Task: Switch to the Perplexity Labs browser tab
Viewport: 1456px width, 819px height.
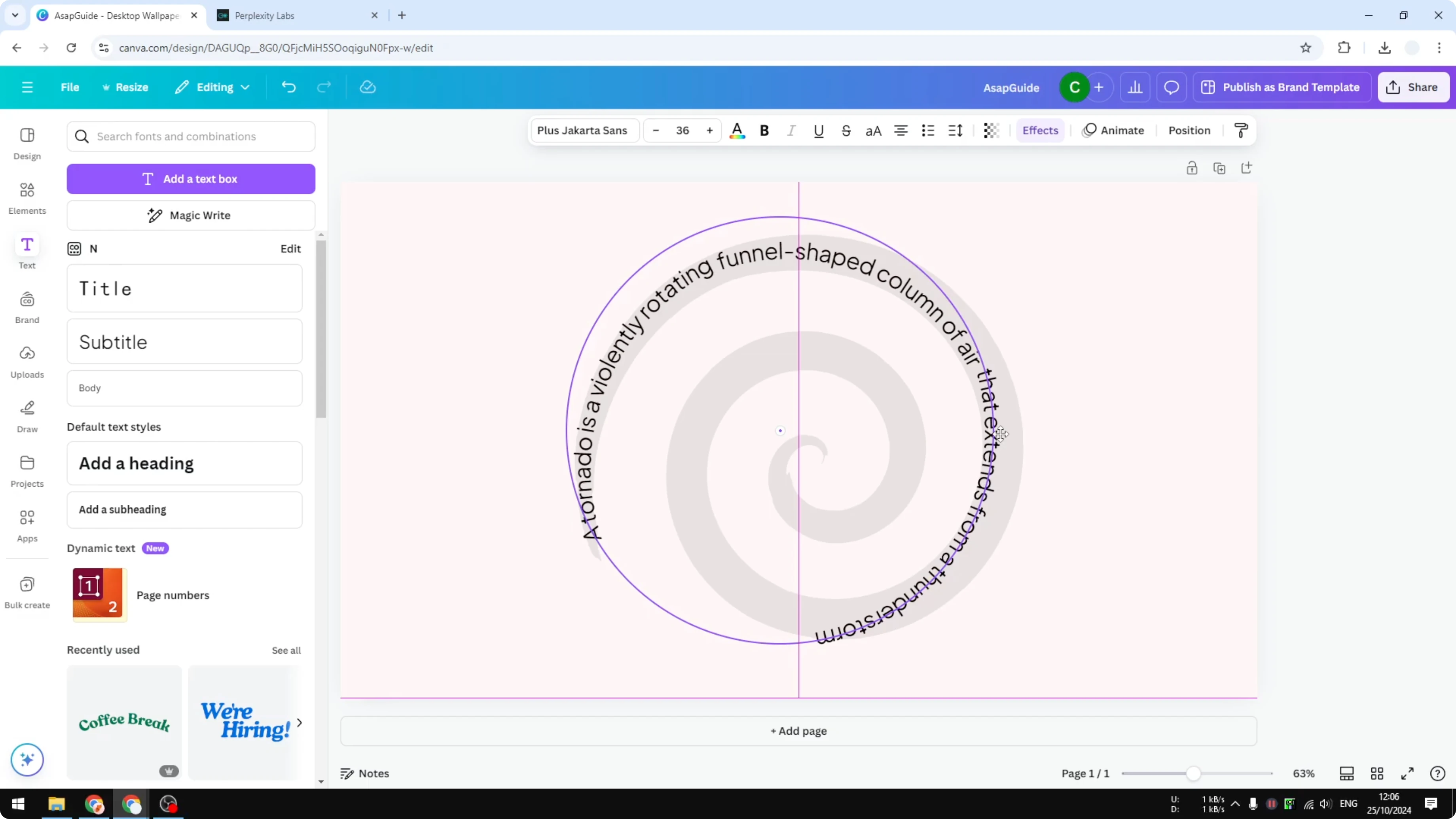Action: [x=265, y=15]
